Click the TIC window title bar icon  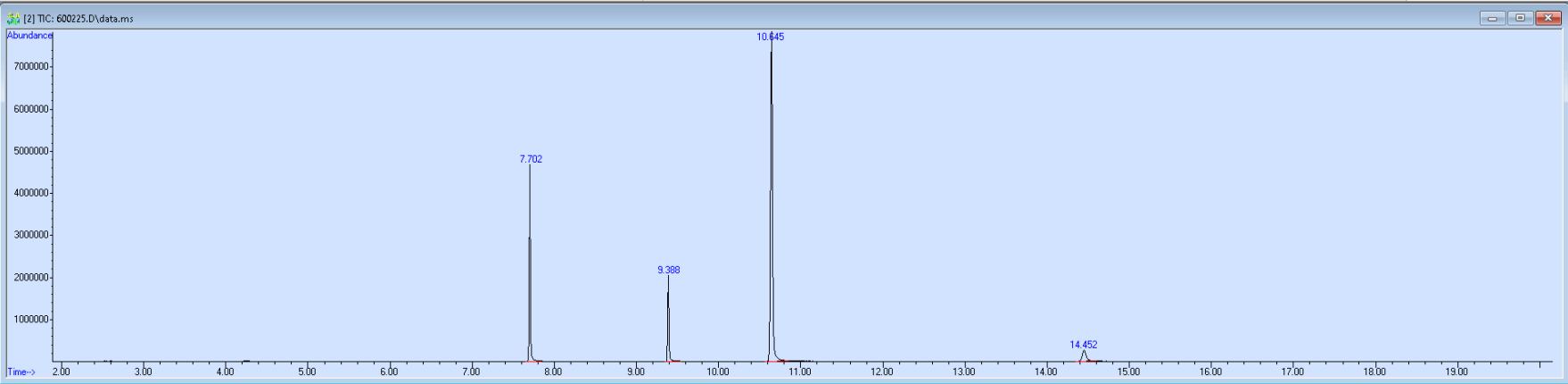point(13,18)
